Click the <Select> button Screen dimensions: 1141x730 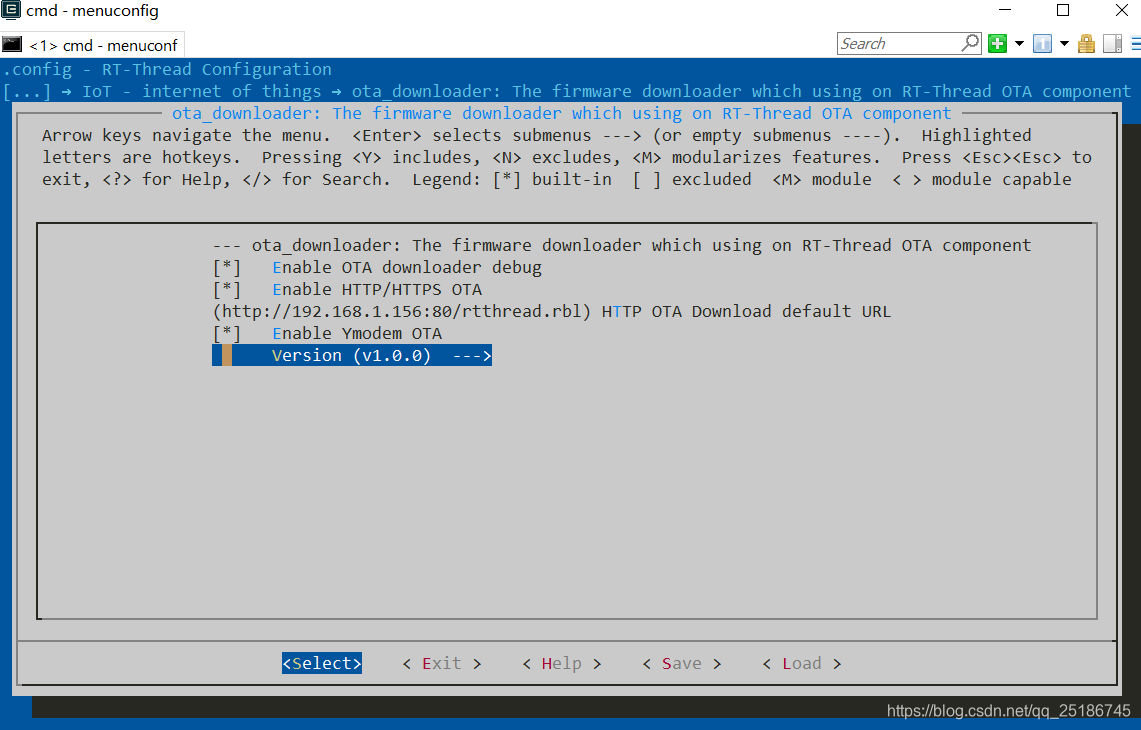pyautogui.click(x=322, y=663)
